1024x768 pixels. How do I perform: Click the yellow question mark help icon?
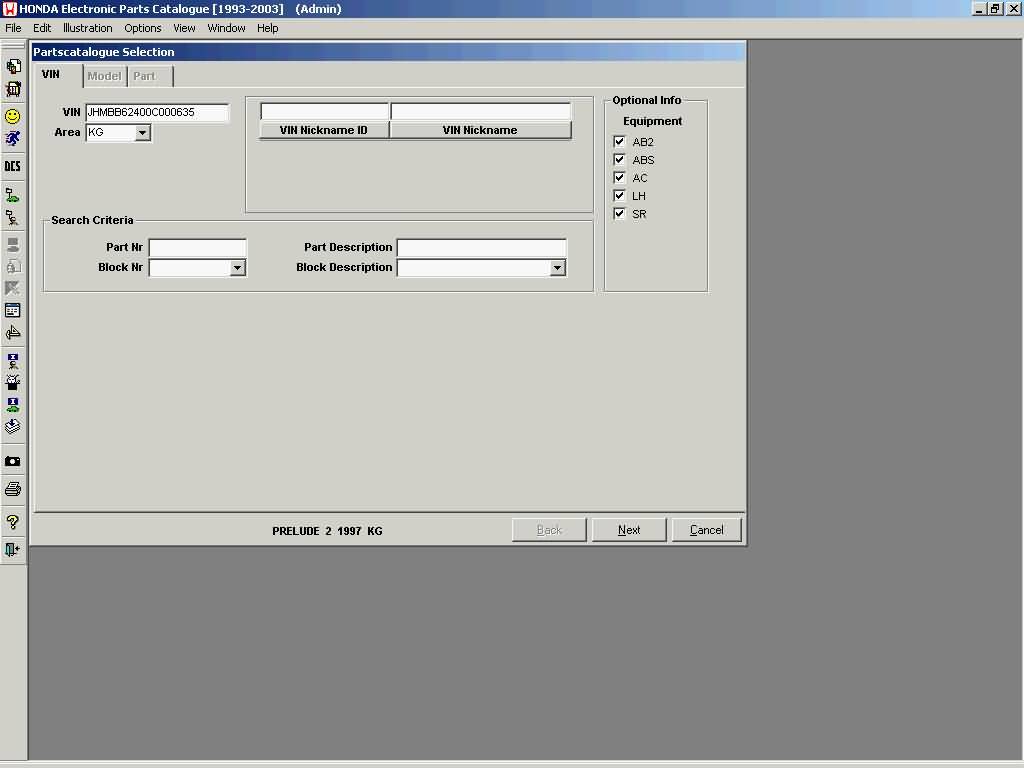pos(13,522)
